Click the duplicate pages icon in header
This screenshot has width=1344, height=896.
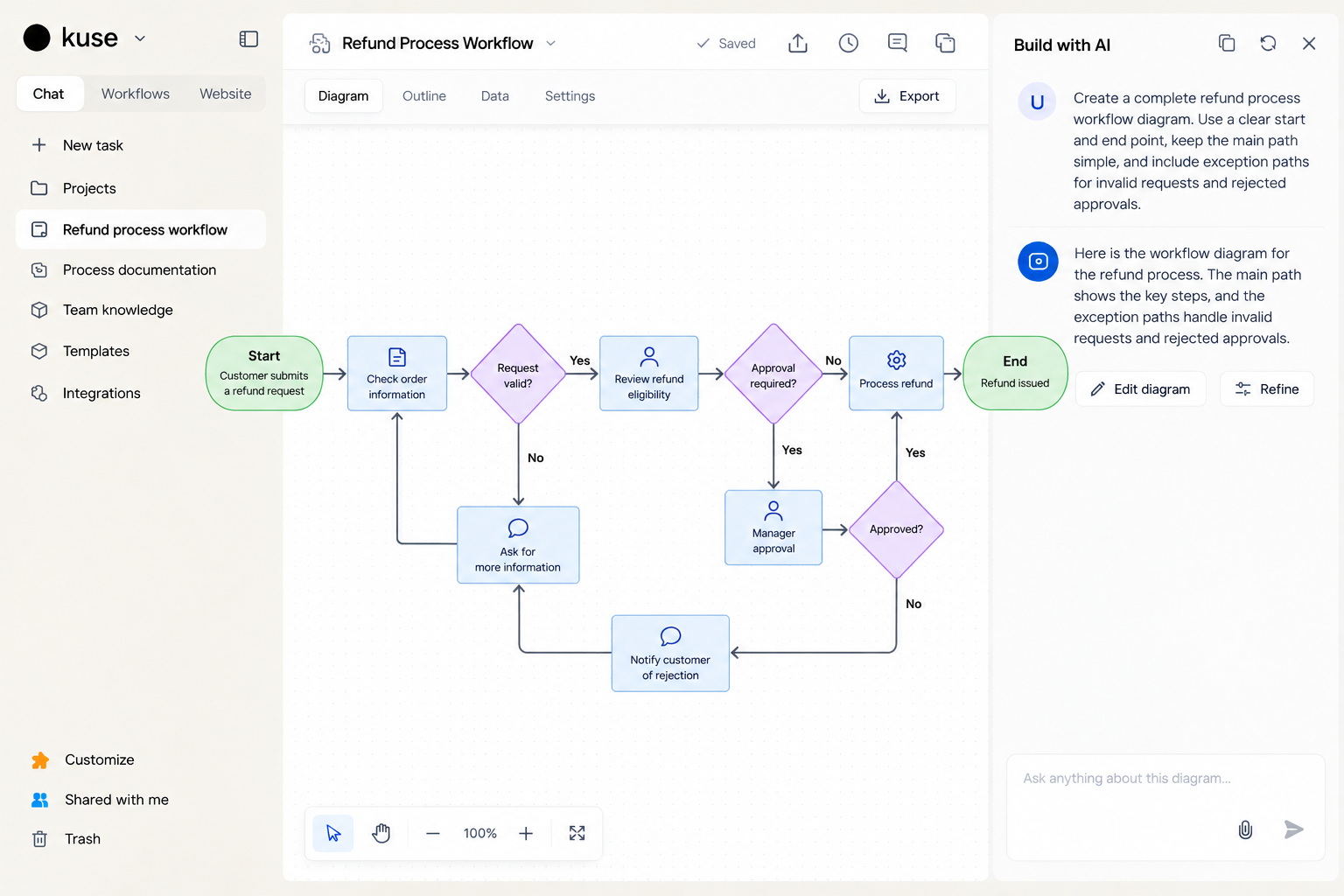pos(945,43)
